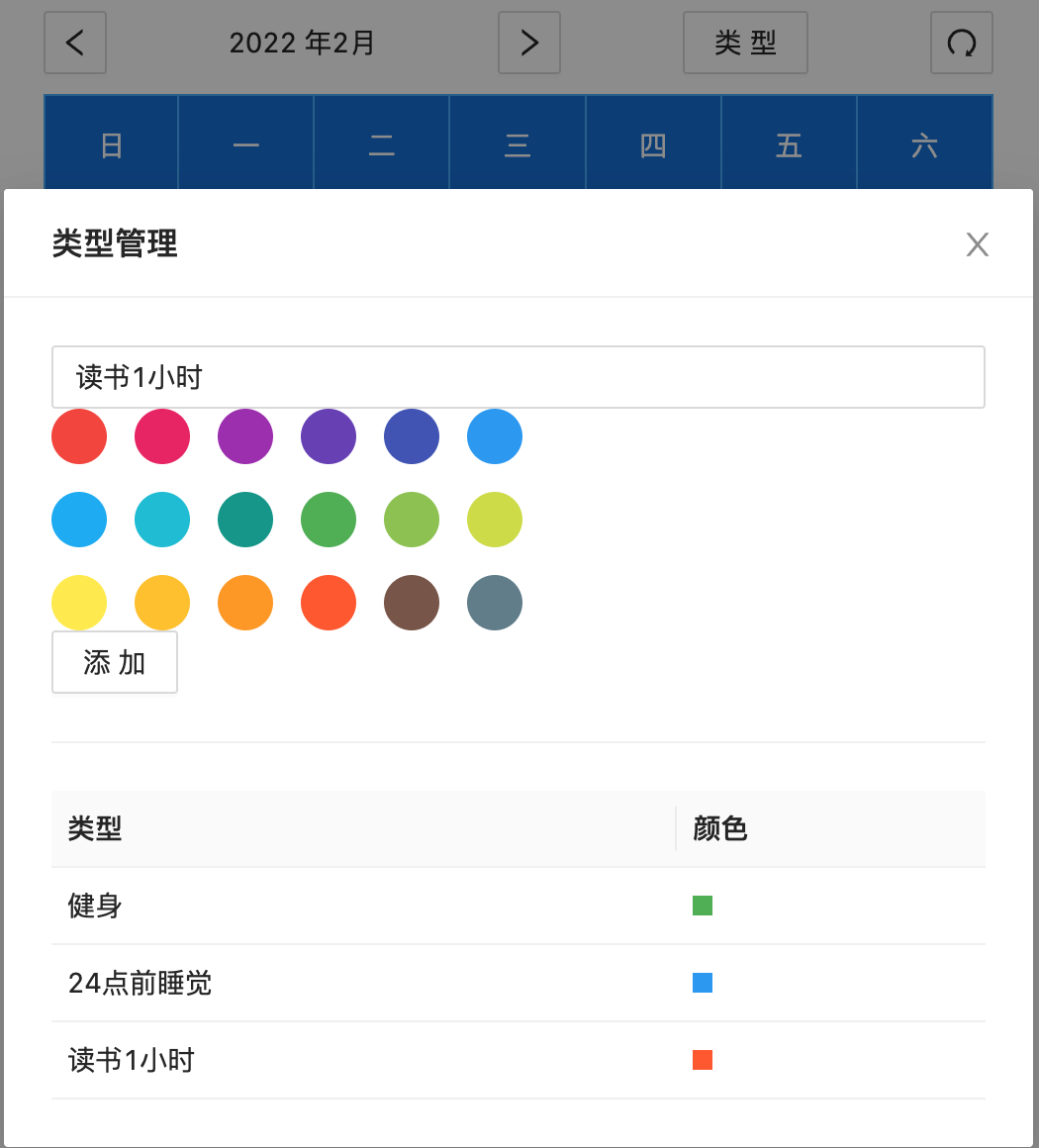Image resolution: width=1039 pixels, height=1148 pixels.
Task: Select the indigo blue color swatch
Action: [412, 436]
